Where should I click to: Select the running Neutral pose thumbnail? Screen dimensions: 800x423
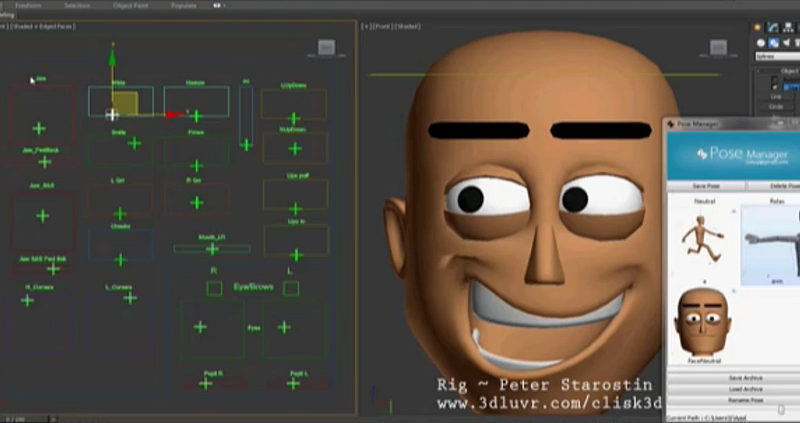pyautogui.click(x=704, y=239)
